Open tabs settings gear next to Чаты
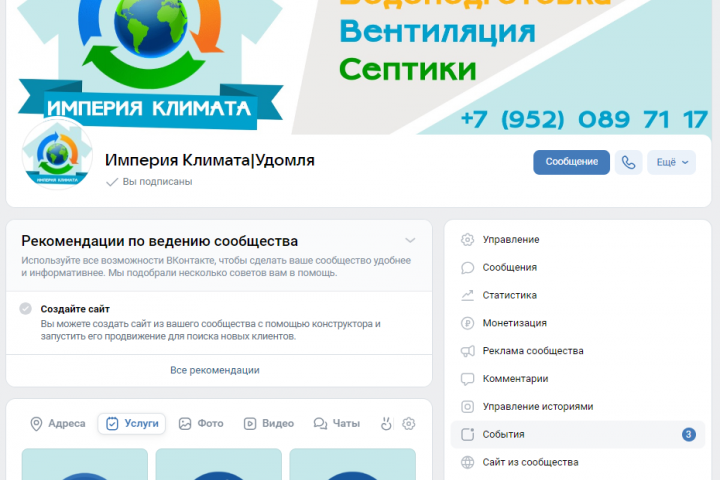 point(408,424)
